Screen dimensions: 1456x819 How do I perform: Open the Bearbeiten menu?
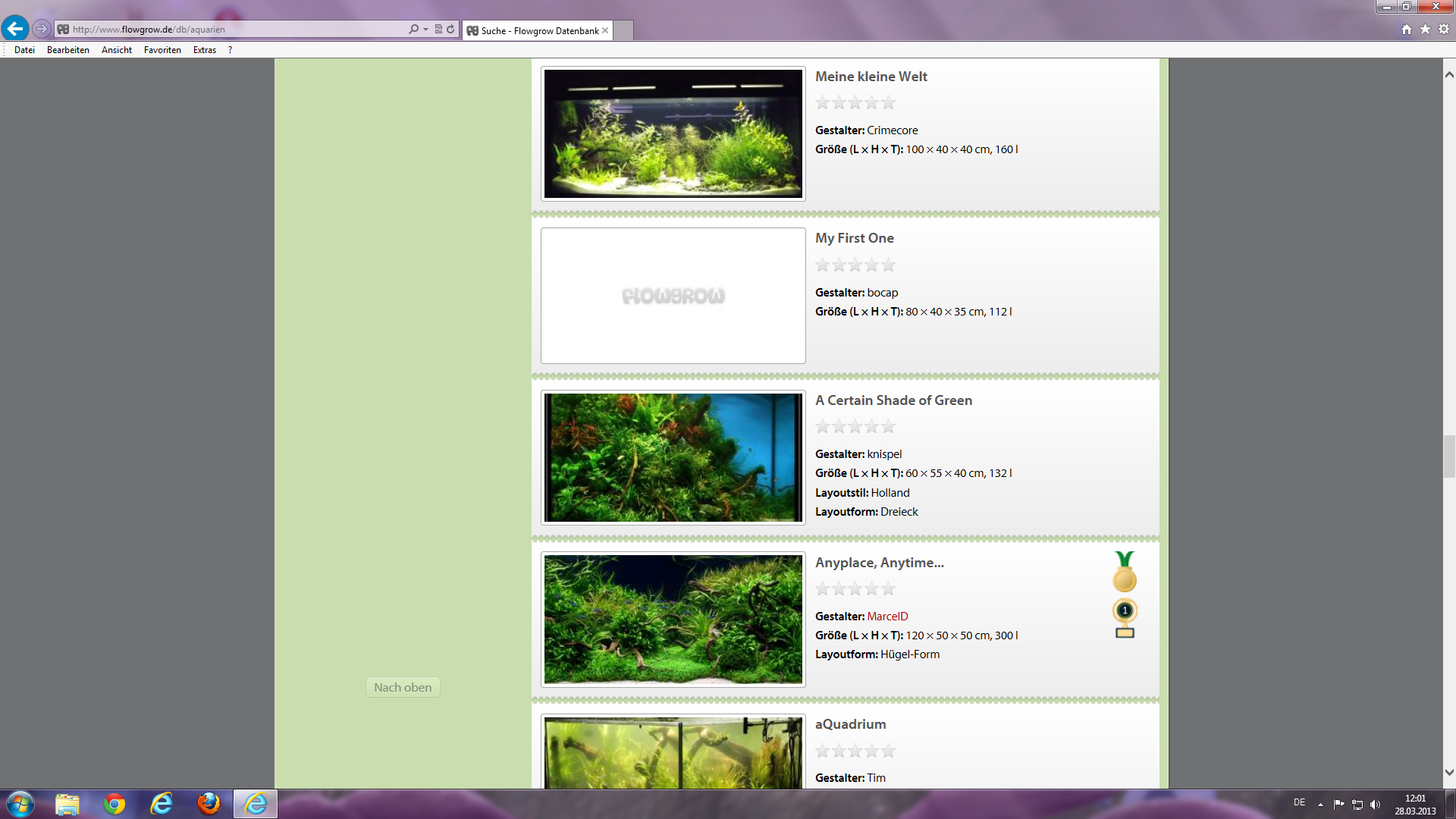pos(68,50)
